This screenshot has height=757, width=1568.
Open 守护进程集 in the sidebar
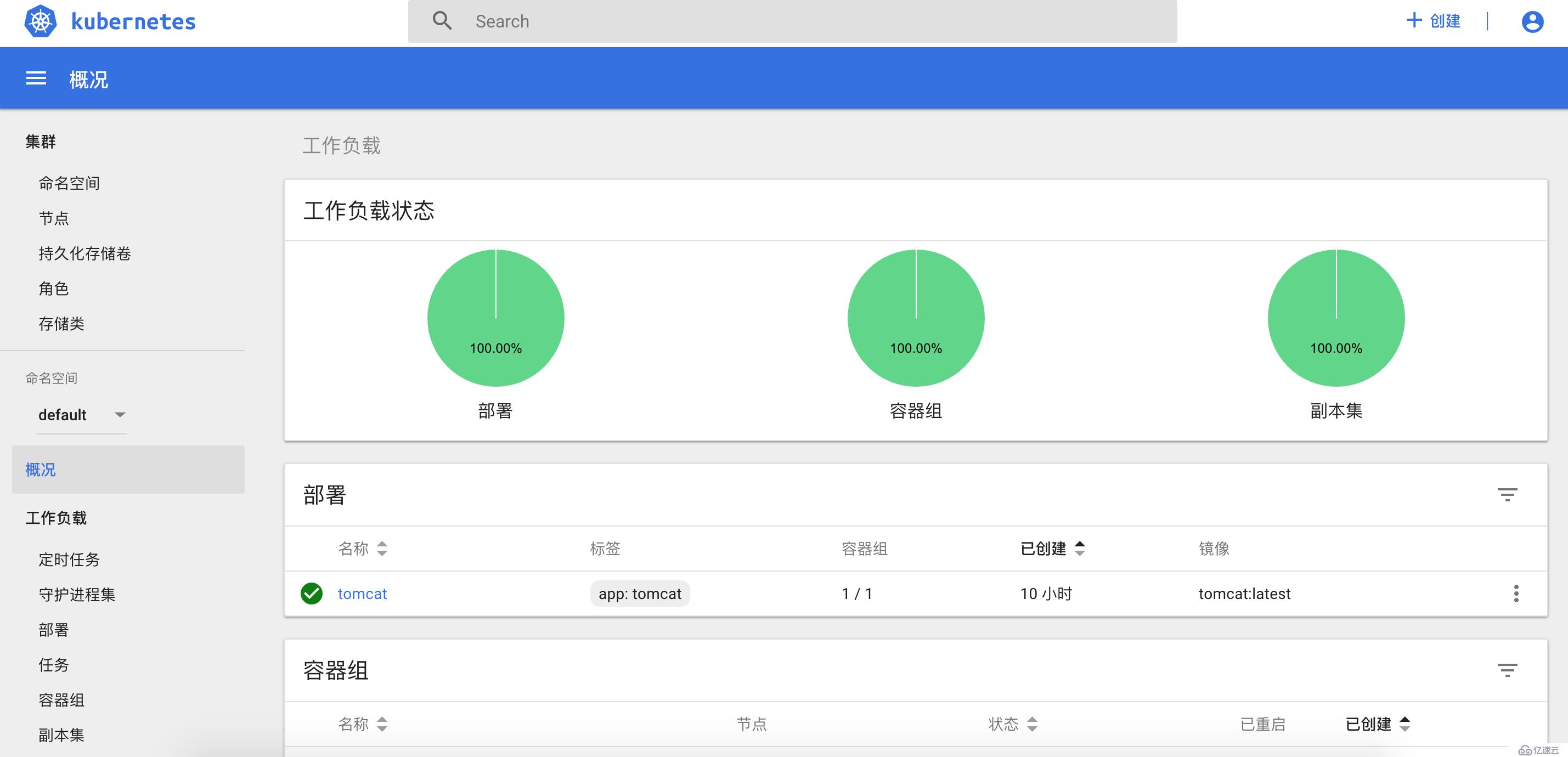coord(77,595)
